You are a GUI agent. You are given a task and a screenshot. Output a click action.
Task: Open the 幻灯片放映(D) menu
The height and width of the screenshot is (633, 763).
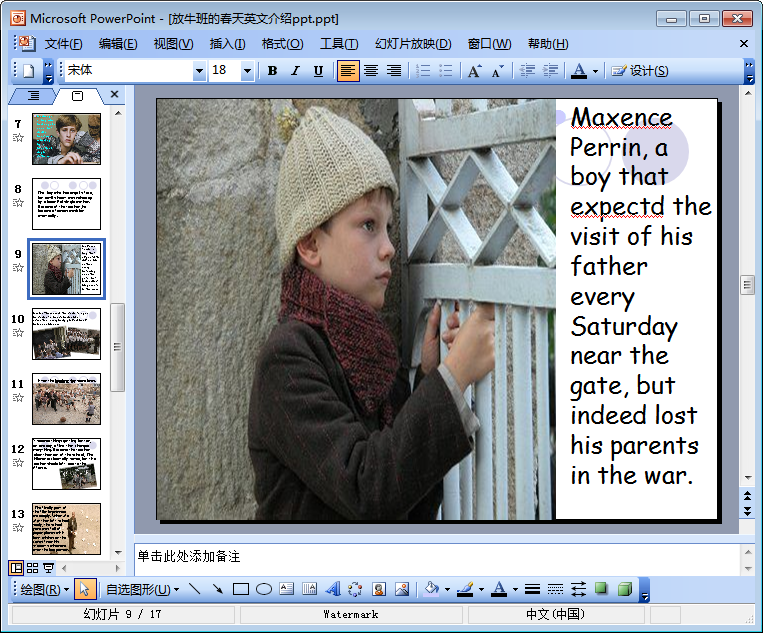pyautogui.click(x=413, y=44)
